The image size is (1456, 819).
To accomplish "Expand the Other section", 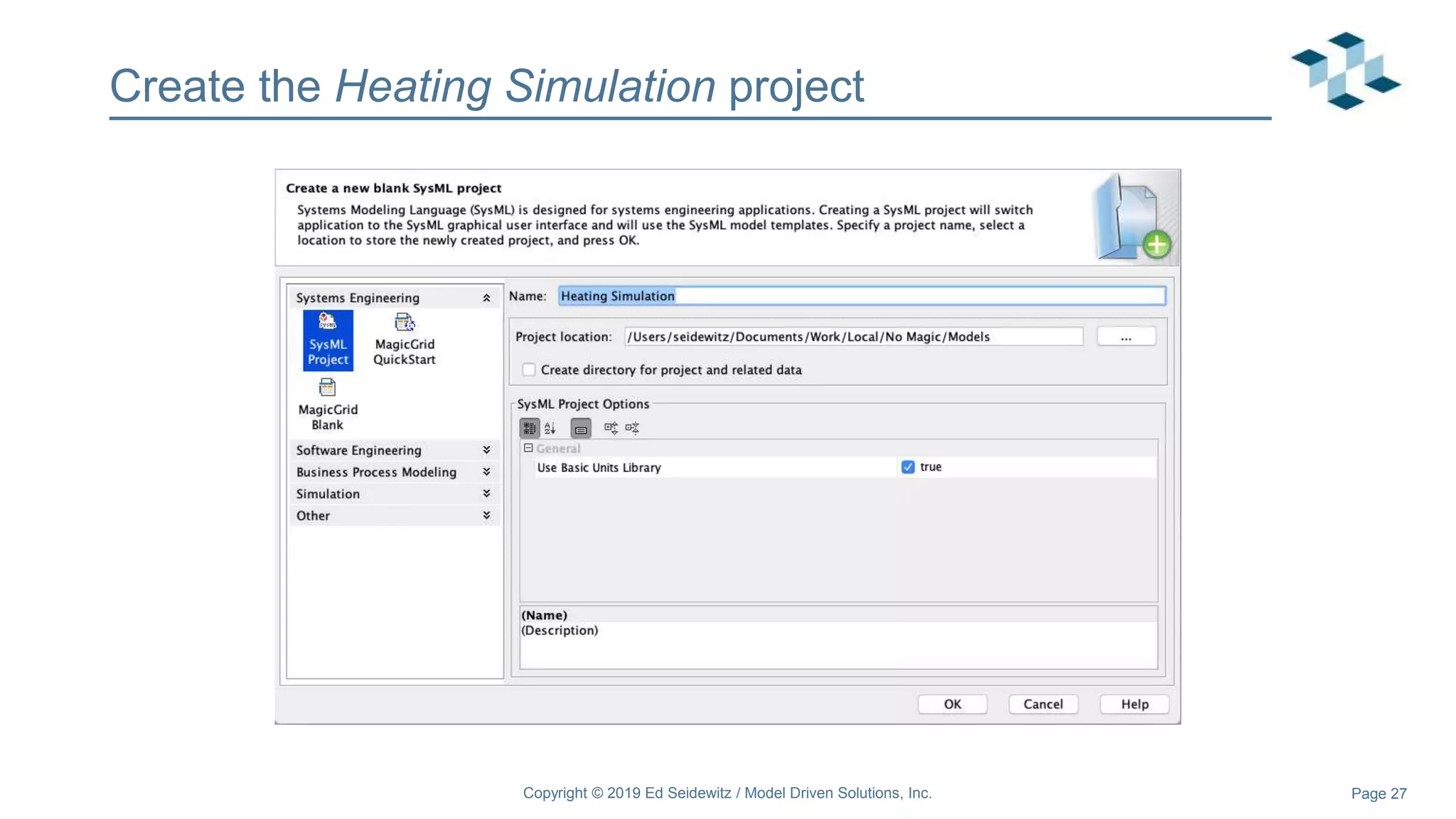I will click(486, 515).
